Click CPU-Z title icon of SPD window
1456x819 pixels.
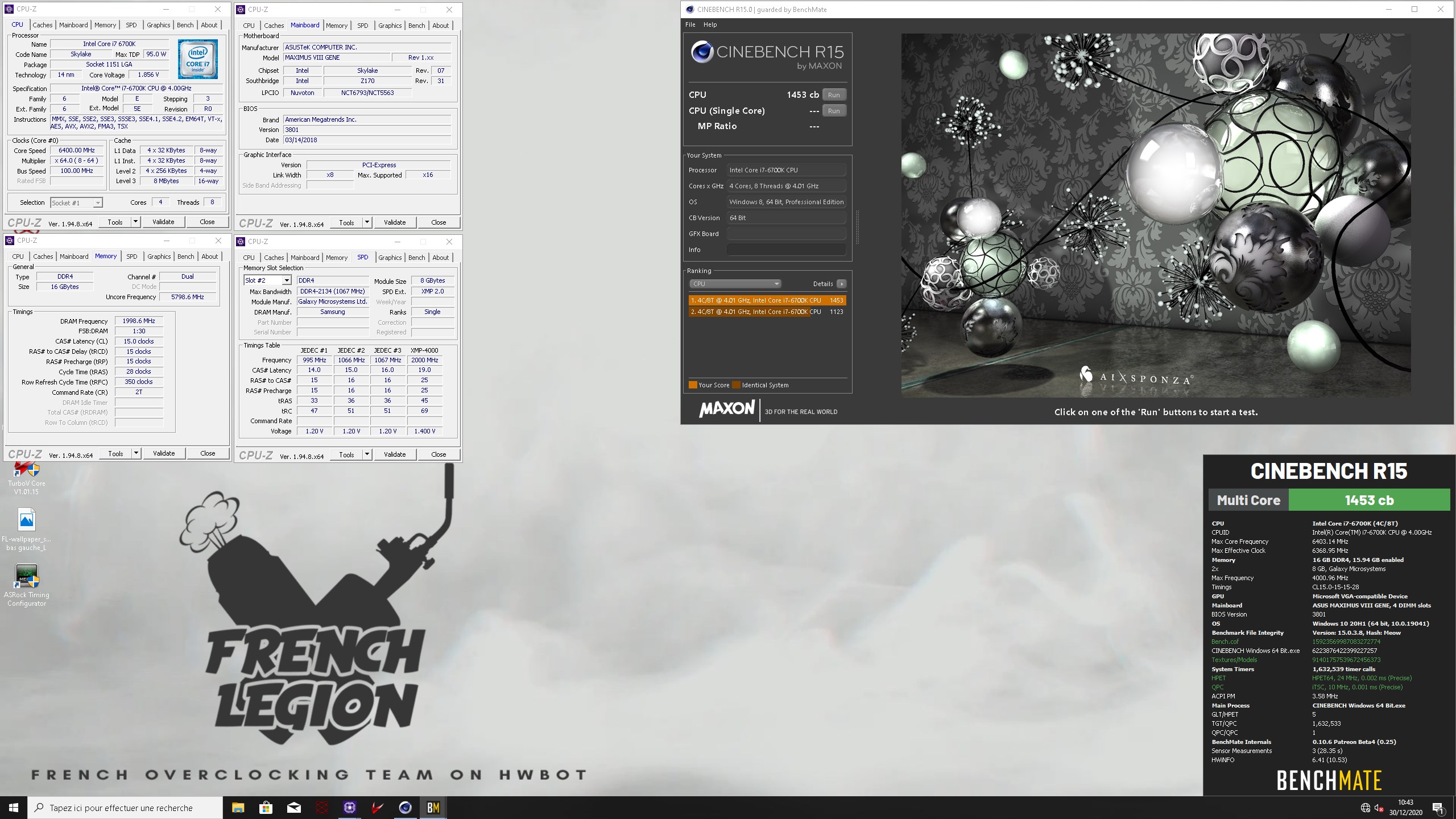(241, 241)
